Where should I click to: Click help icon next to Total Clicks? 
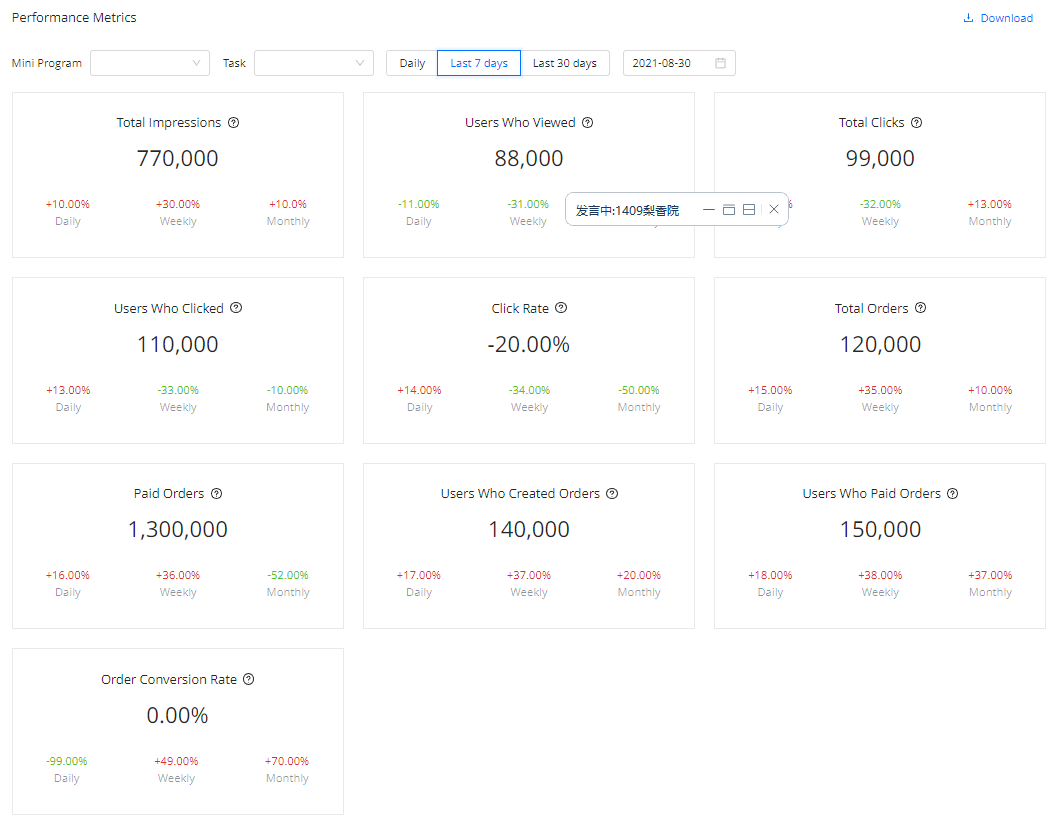(x=917, y=123)
